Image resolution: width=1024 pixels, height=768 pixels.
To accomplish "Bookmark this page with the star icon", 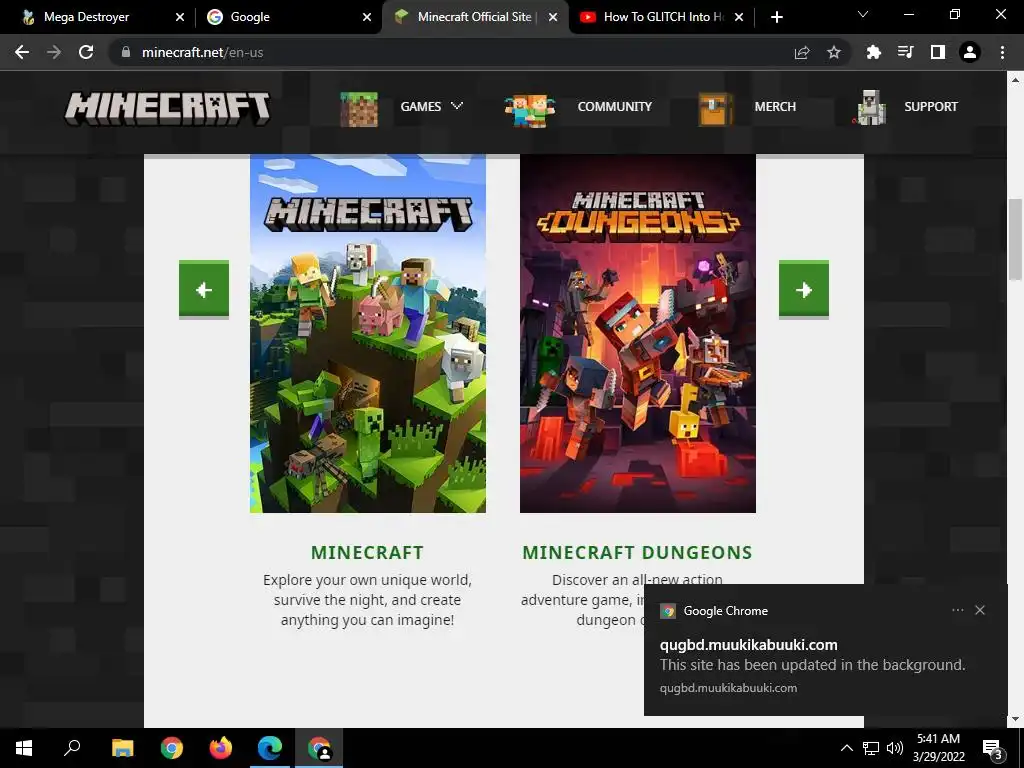I will (834, 52).
